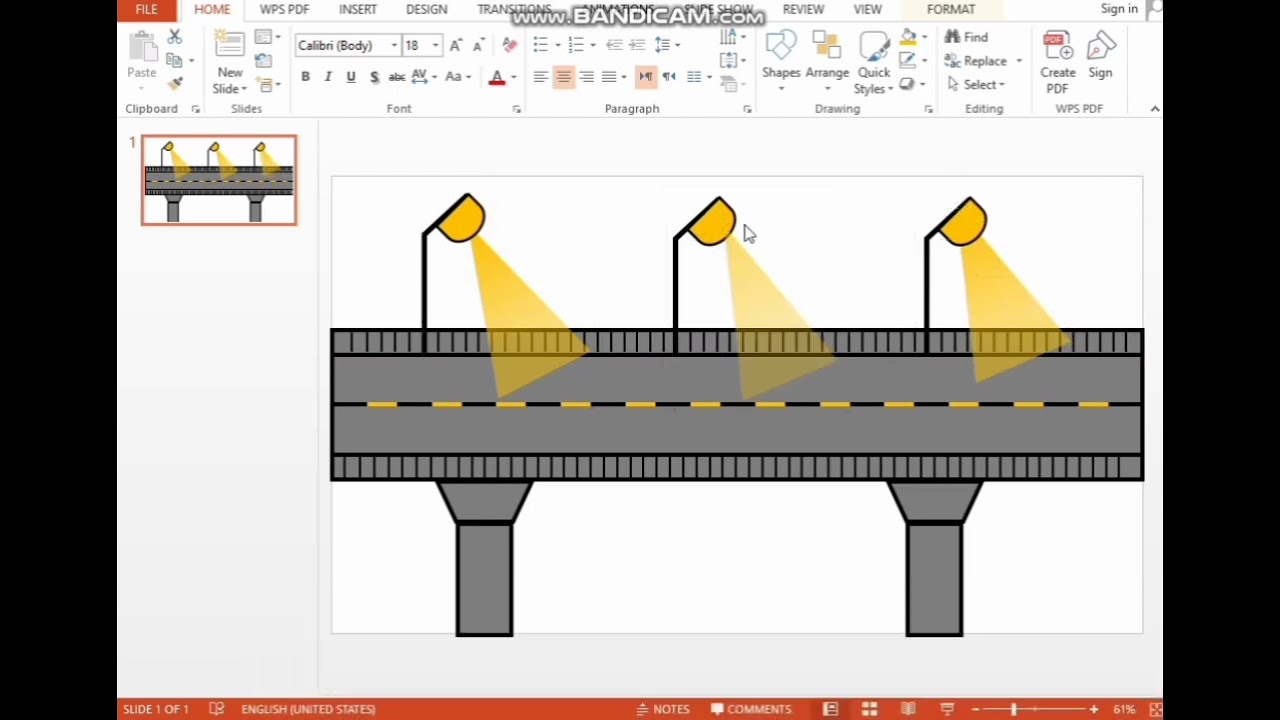Clear all formatting eraser icon
1280x720 pixels.
510,45
